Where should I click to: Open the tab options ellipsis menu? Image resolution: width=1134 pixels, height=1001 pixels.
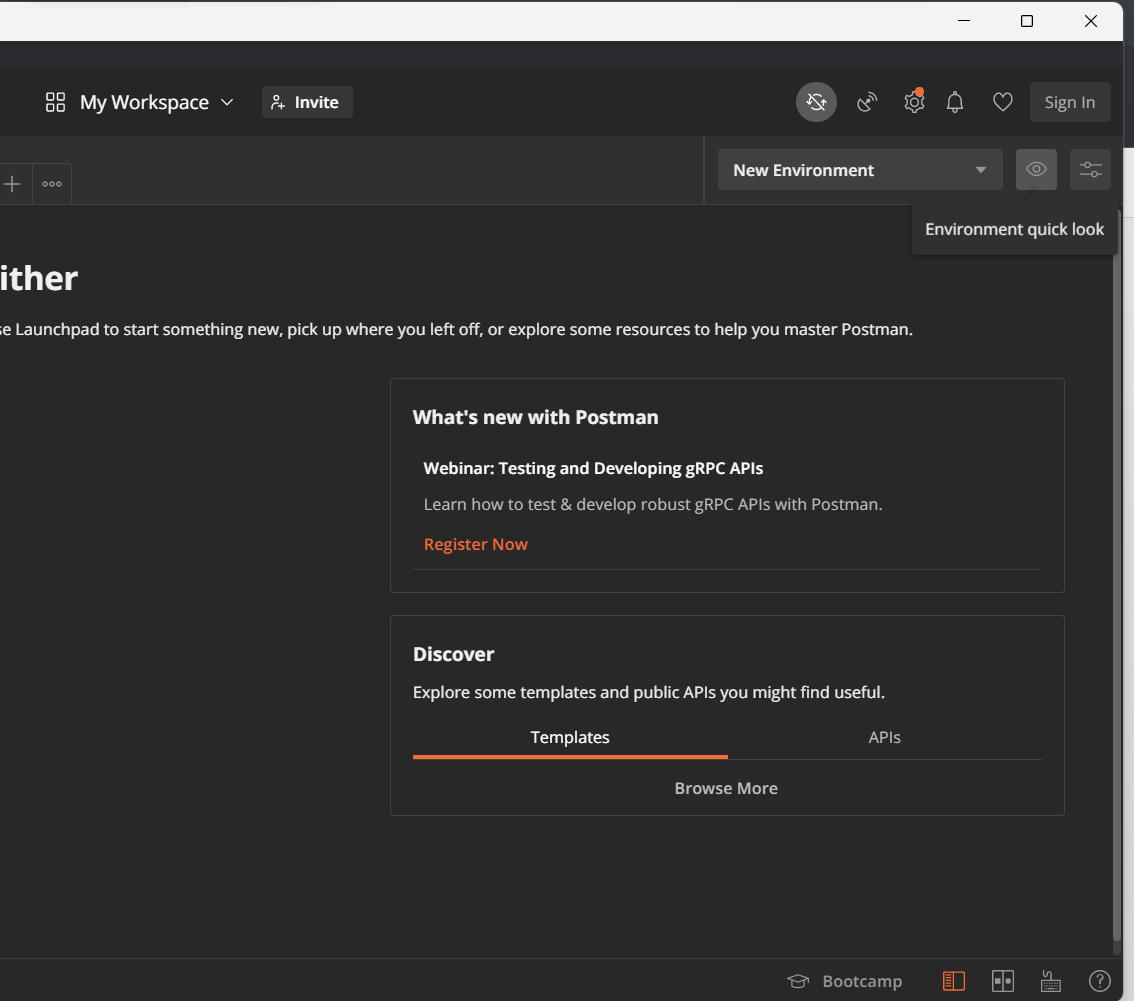(51, 184)
